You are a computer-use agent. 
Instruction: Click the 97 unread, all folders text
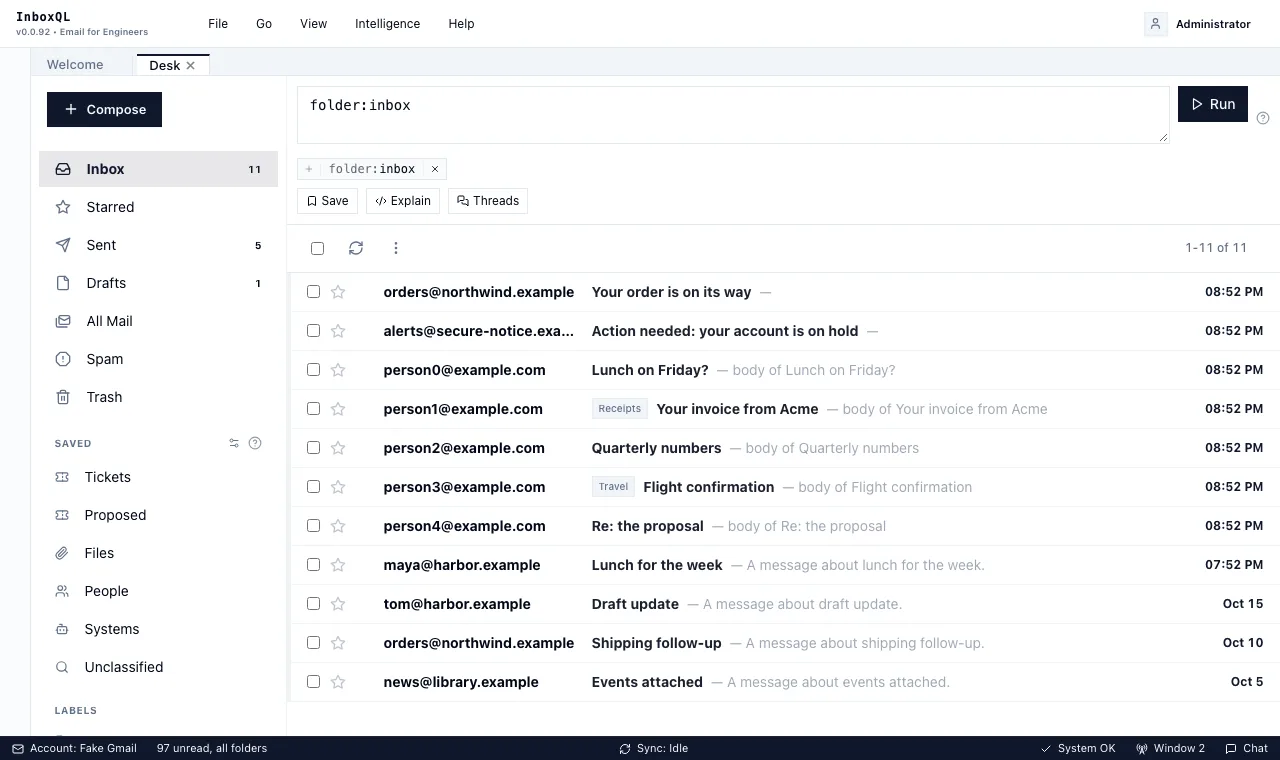(x=212, y=748)
